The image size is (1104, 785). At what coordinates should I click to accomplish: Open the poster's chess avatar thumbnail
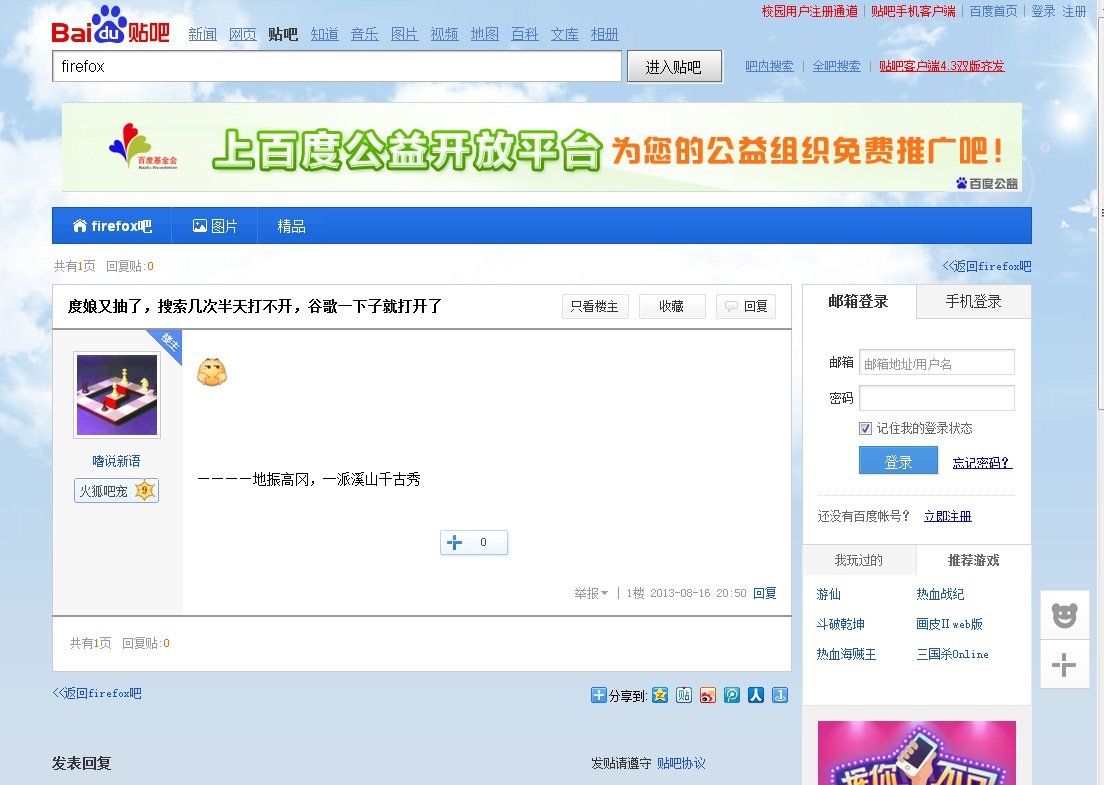click(x=117, y=395)
